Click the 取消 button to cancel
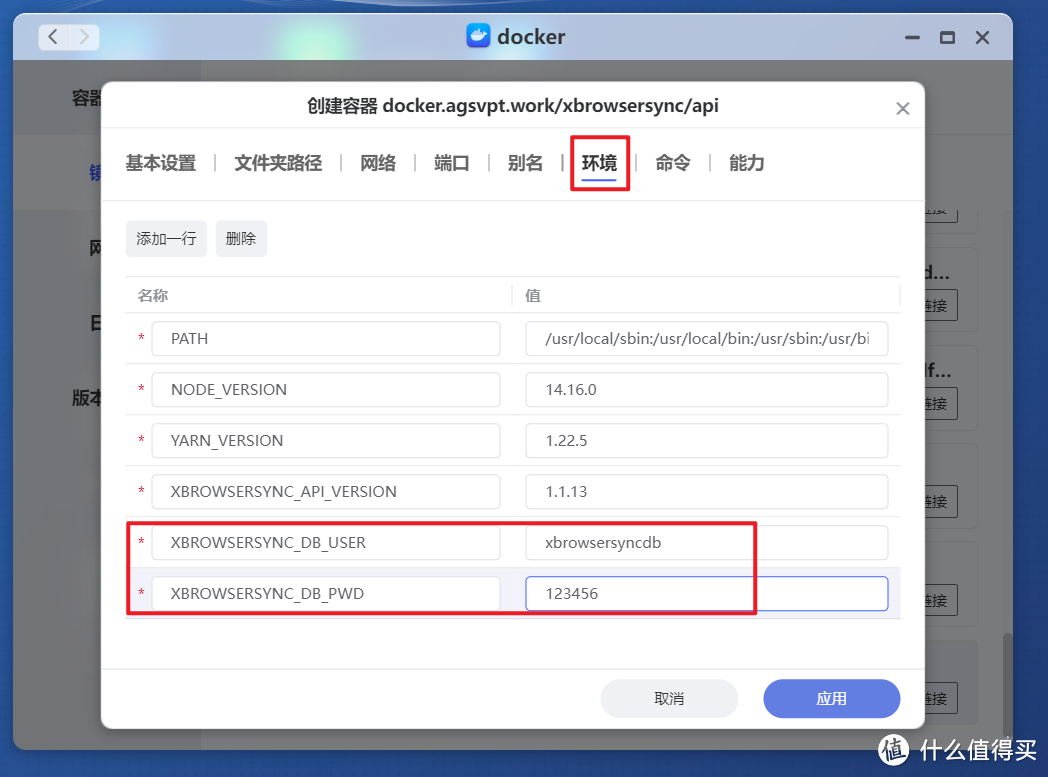Image resolution: width=1048 pixels, height=777 pixels. [669, 698]
